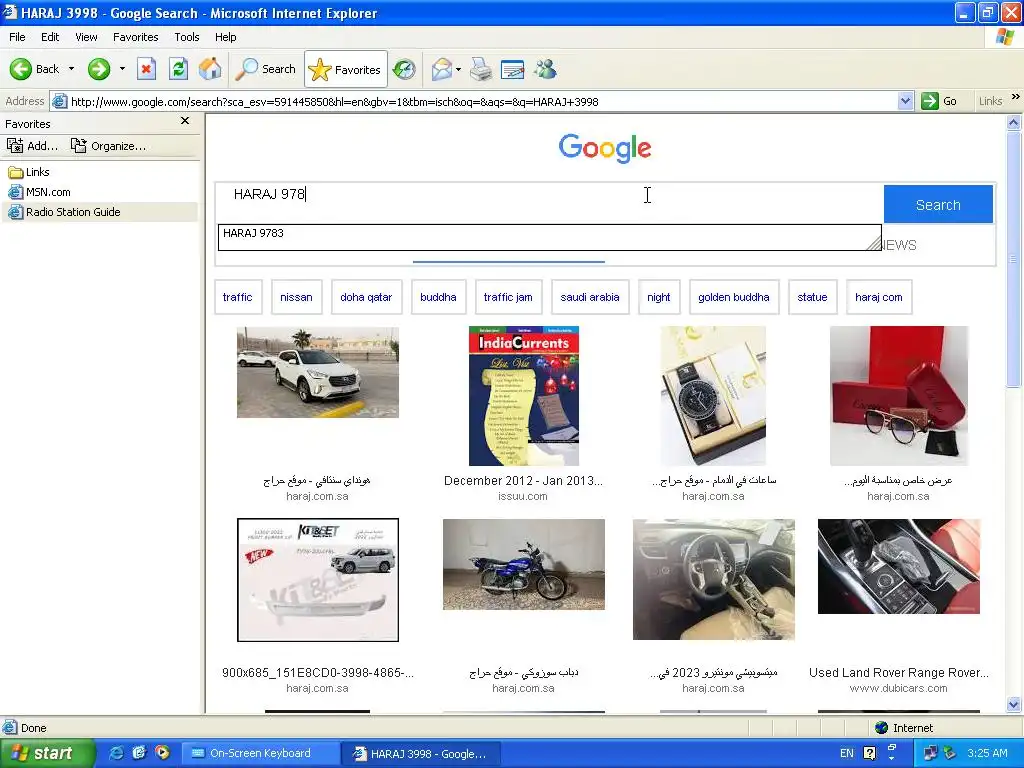Open the Windows start button
The width and height of the screenshot is (1024, 768).
47,753
